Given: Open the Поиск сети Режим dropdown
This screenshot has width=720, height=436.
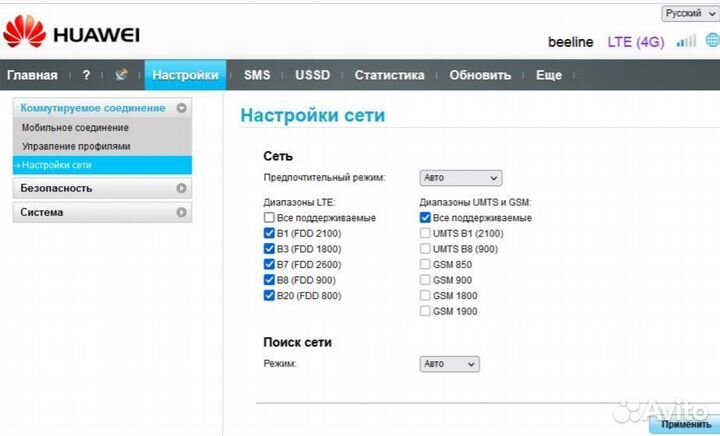Looking at the screenshot, I should (449, 364).
